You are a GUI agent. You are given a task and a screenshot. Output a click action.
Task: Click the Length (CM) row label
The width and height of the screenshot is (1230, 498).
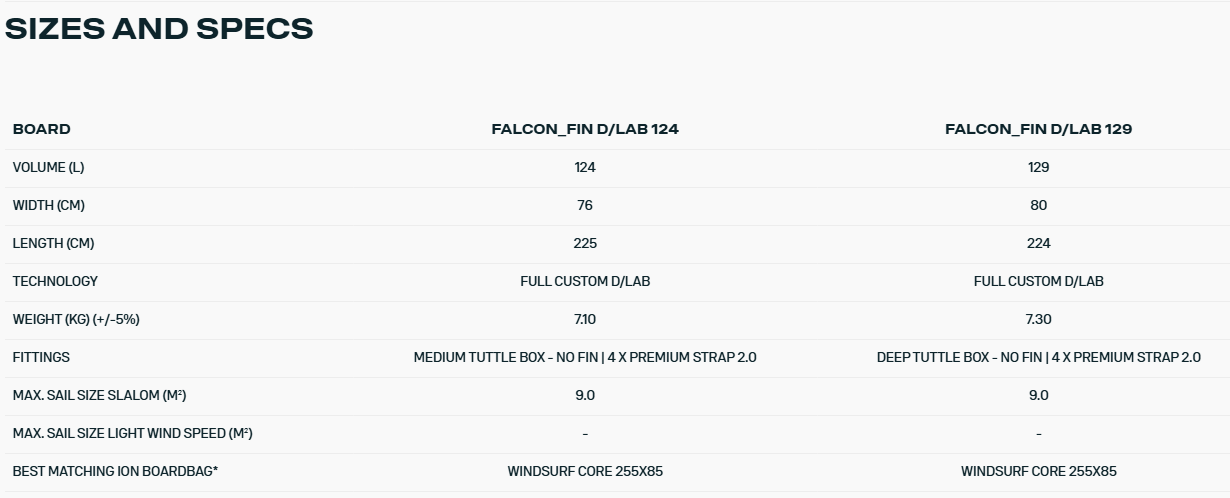pyautogui.click(x=53, y=243)
